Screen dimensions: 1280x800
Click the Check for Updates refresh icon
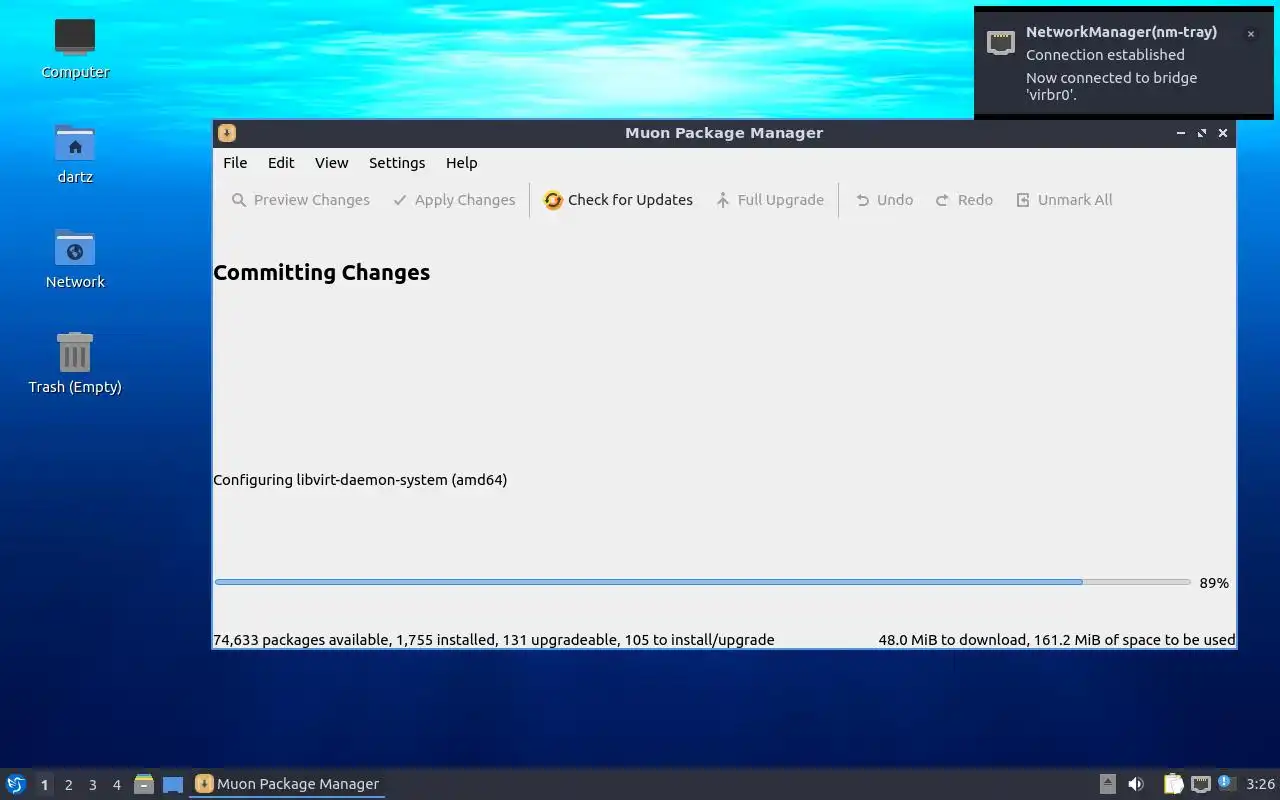[553, 200]
